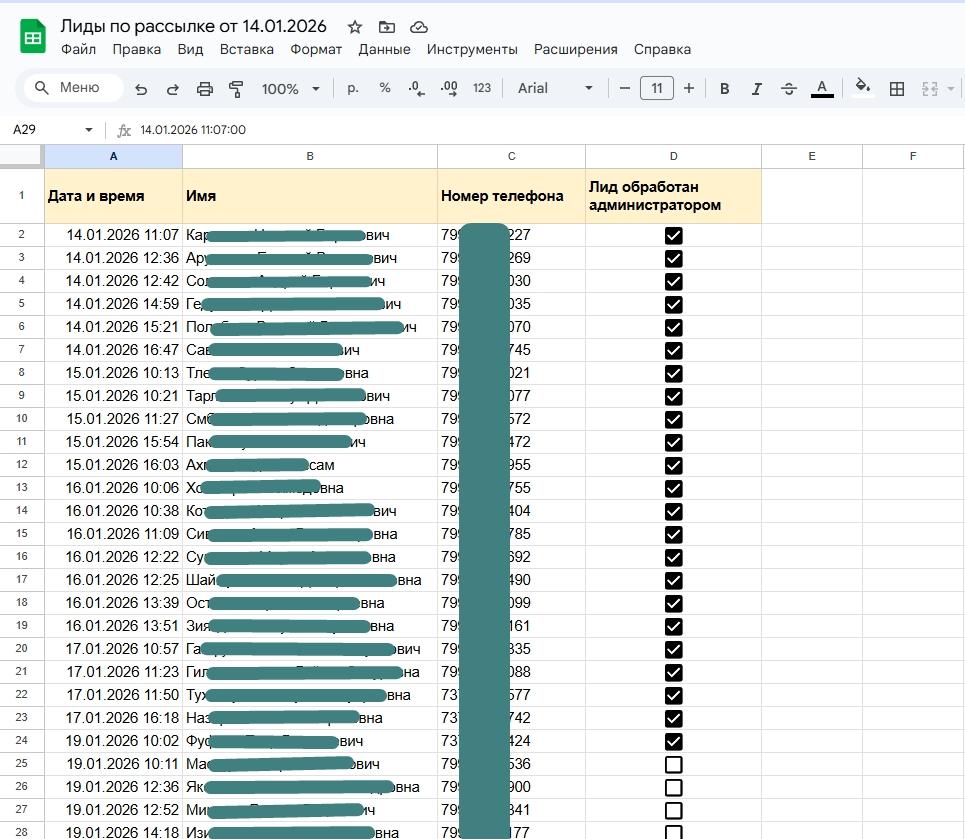Click the print icon in toolbar
965x839 pixels.
[205, 89]
